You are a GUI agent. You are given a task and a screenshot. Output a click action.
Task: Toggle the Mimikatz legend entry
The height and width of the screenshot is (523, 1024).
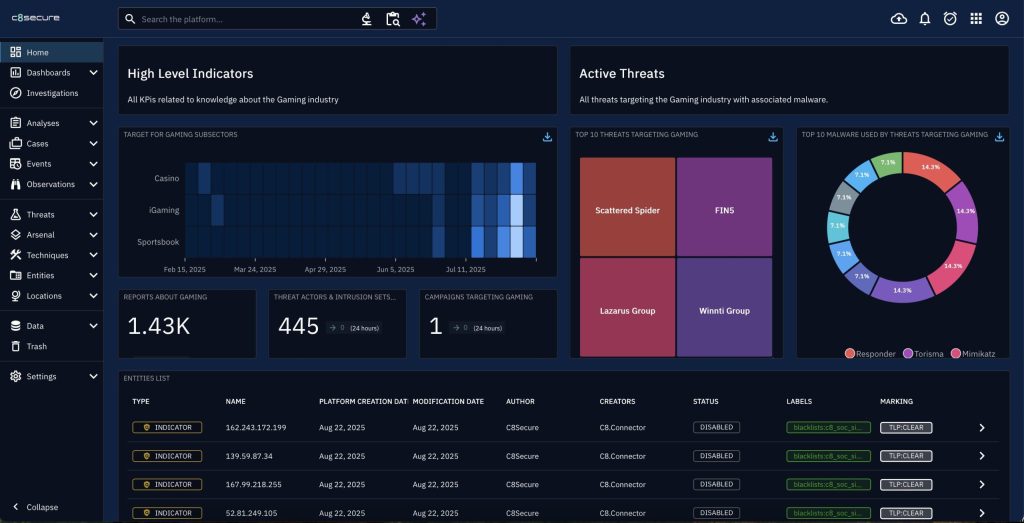tap(975, 353)
